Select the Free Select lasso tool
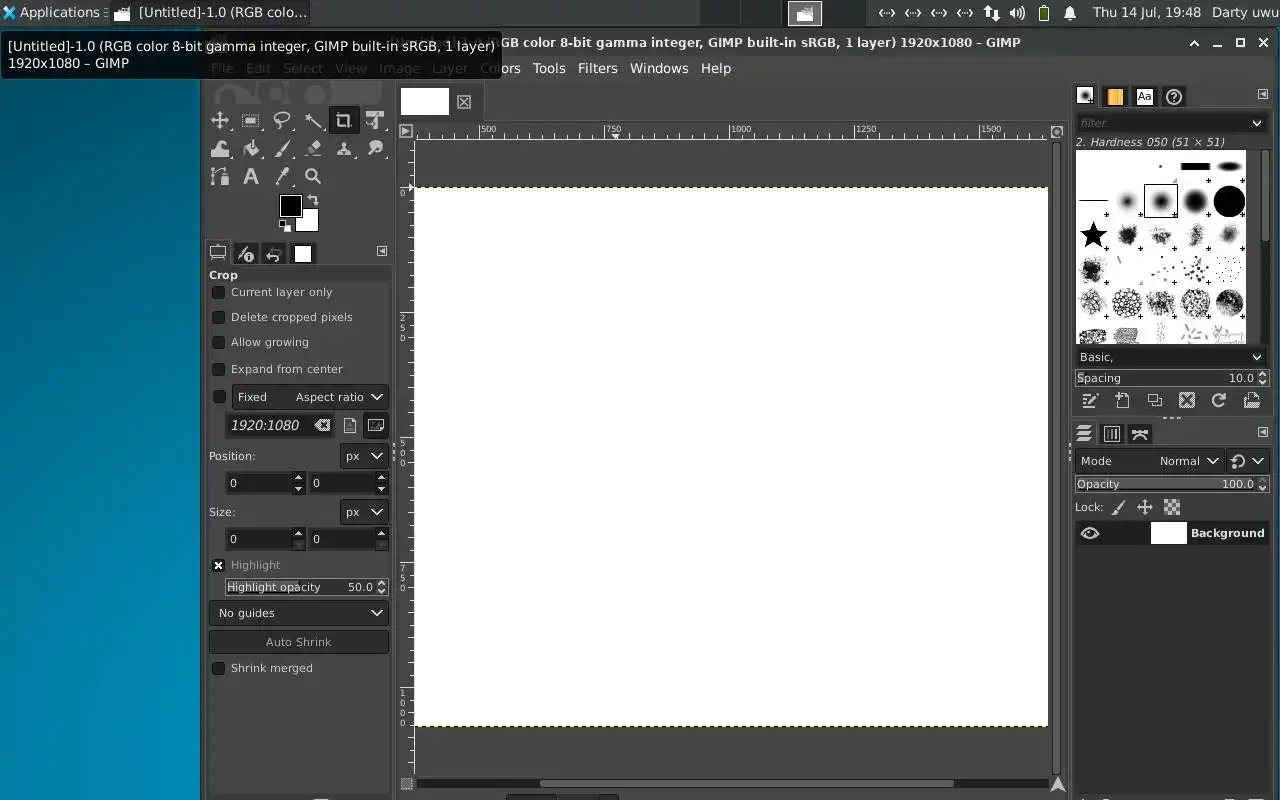Viewport: 1280px width, 800px height. (282, 121)
